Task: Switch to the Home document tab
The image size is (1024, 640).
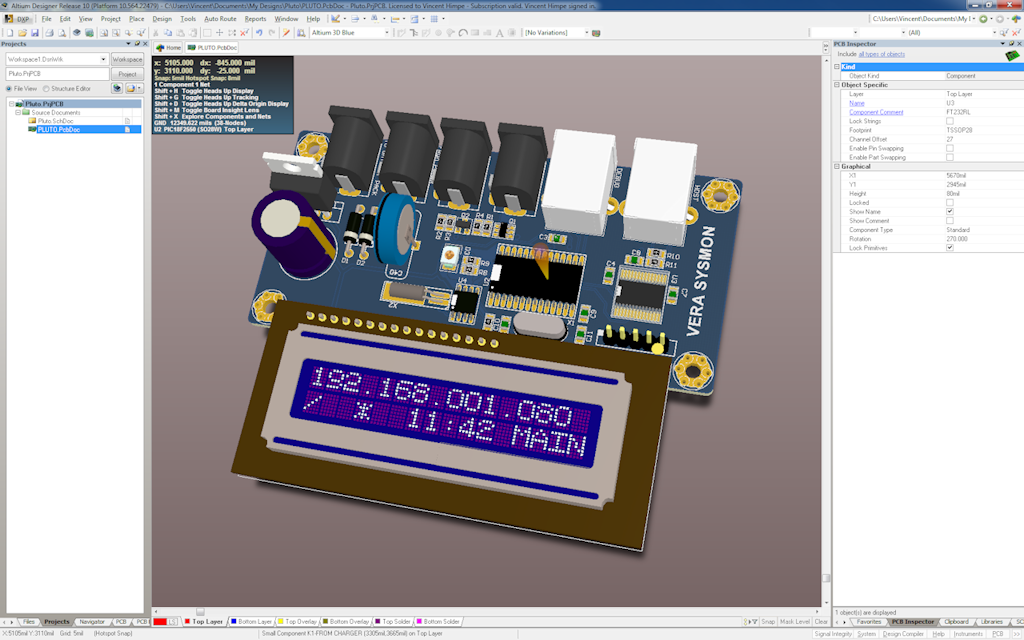Action: coord(168,48)
